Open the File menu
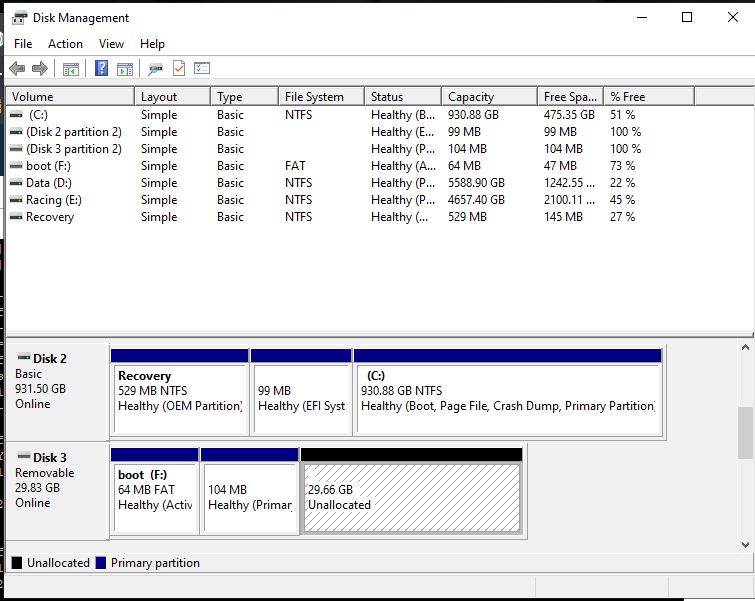The image size is (755, 601). (23, 44)
